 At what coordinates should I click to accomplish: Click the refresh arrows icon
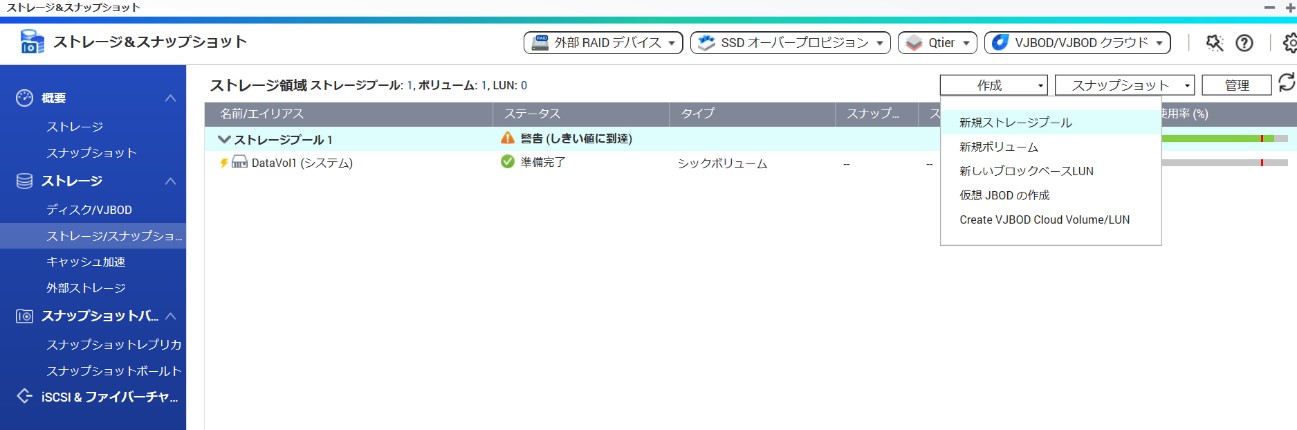[x=1286, y=84]
